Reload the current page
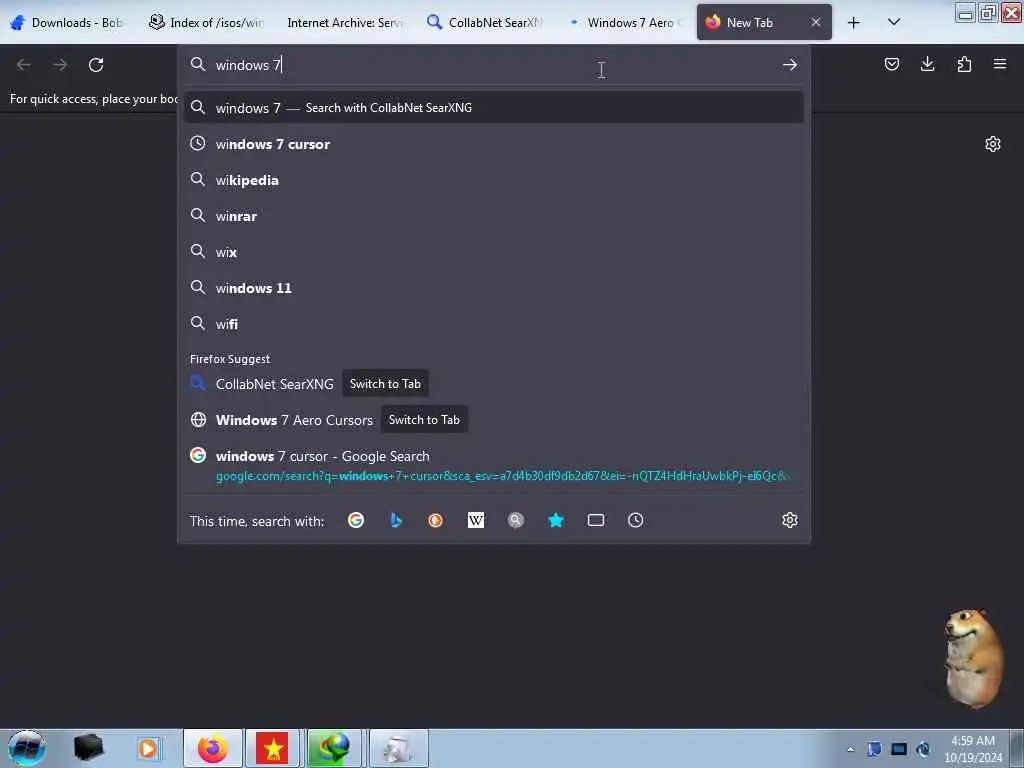This screenshot has width=1024, height=768. point(96,65)
